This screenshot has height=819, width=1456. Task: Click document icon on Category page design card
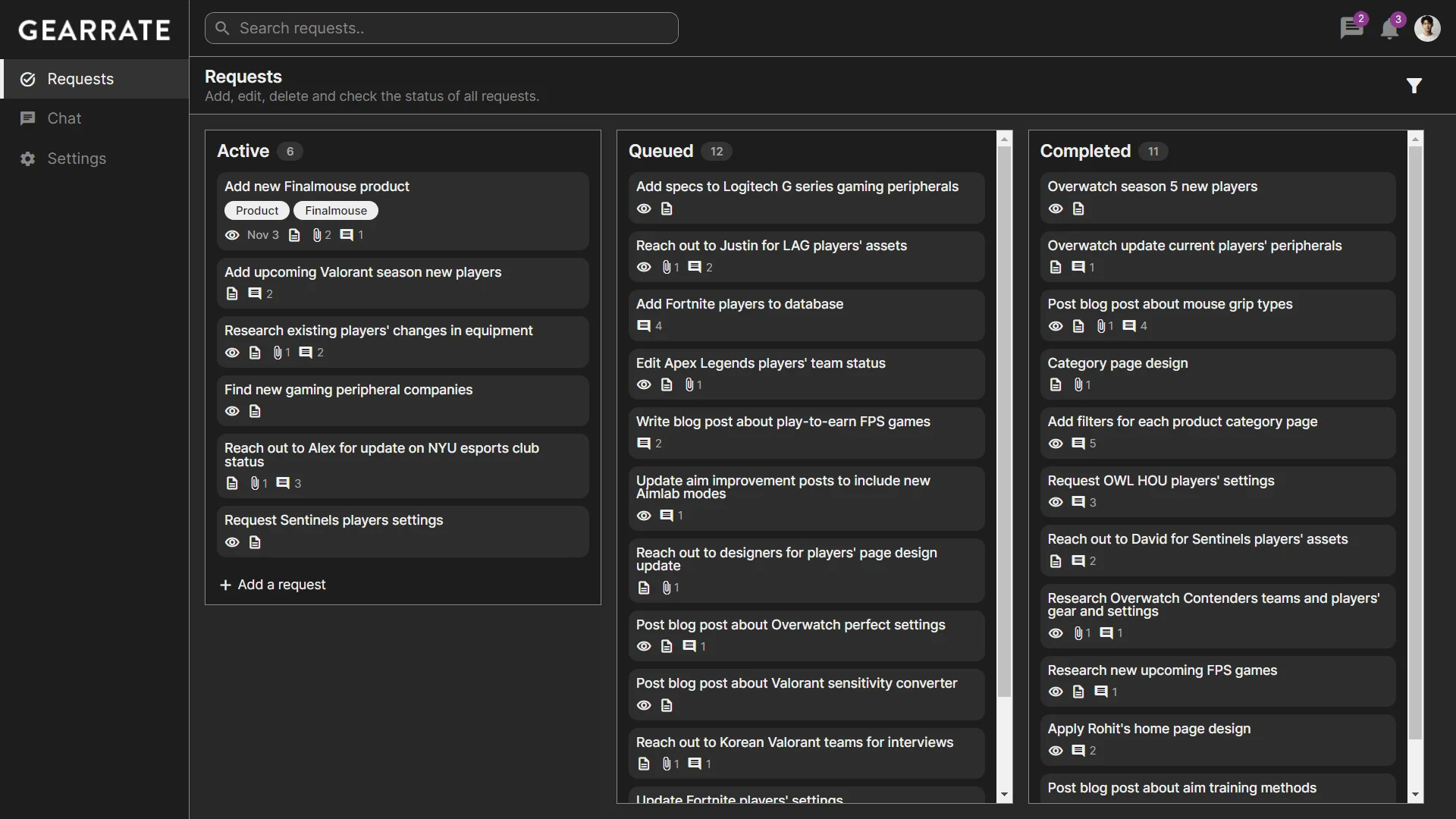tap(1056, 385)
